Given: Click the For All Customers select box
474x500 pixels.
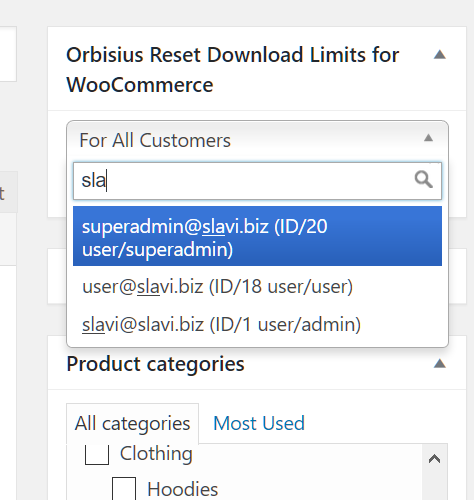Looking at the screenshot, I should [257, 140].
